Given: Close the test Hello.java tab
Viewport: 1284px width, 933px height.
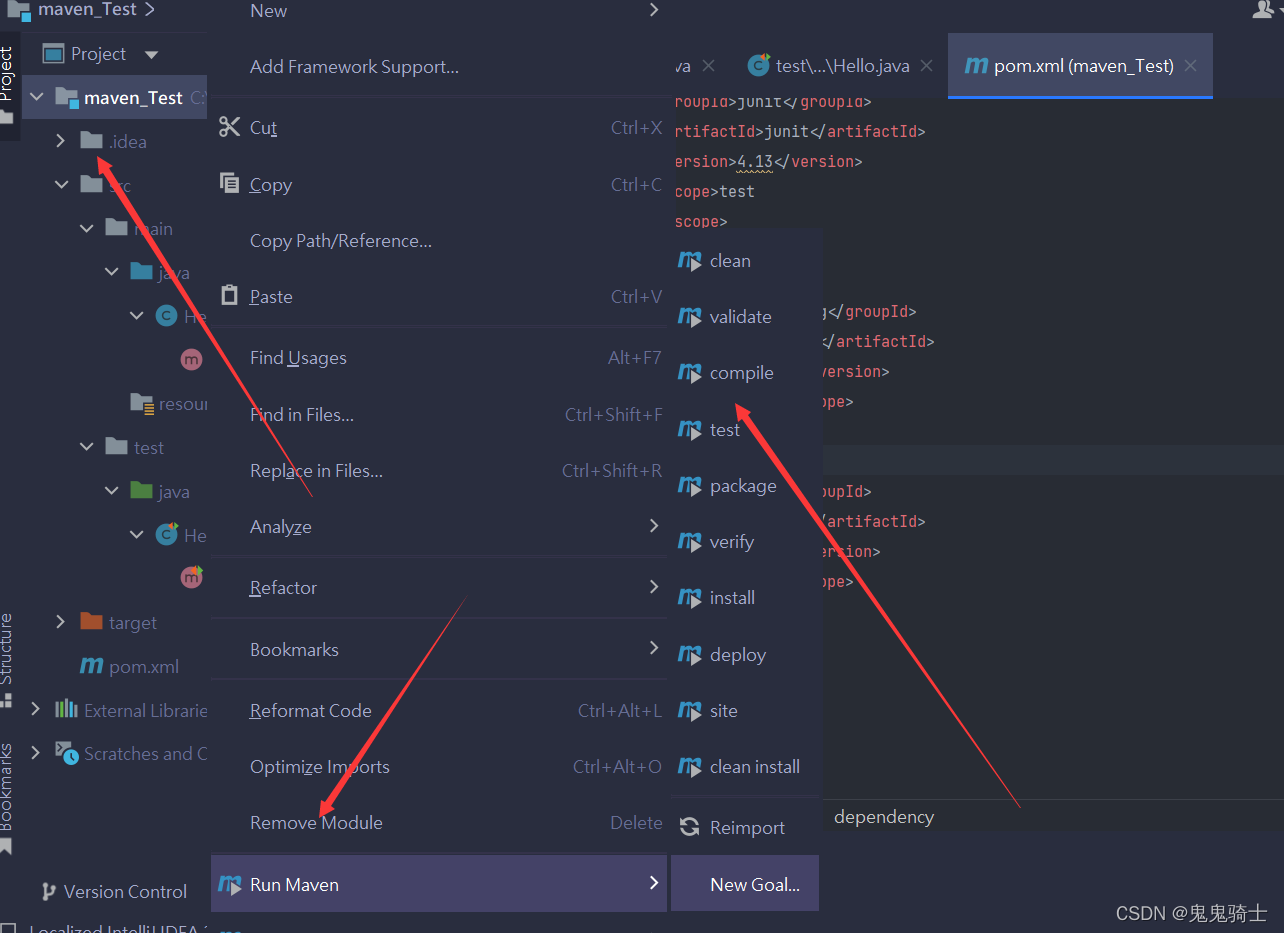Looking at the screenshot, I should pos(926,66).
